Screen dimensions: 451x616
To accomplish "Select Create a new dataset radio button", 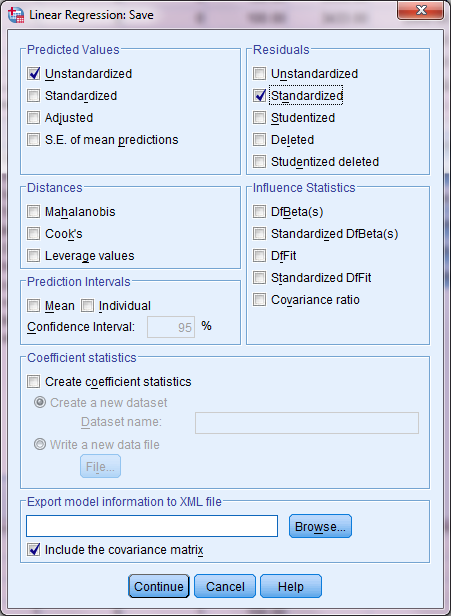I will pyautogui.click(x=40, y=402).
